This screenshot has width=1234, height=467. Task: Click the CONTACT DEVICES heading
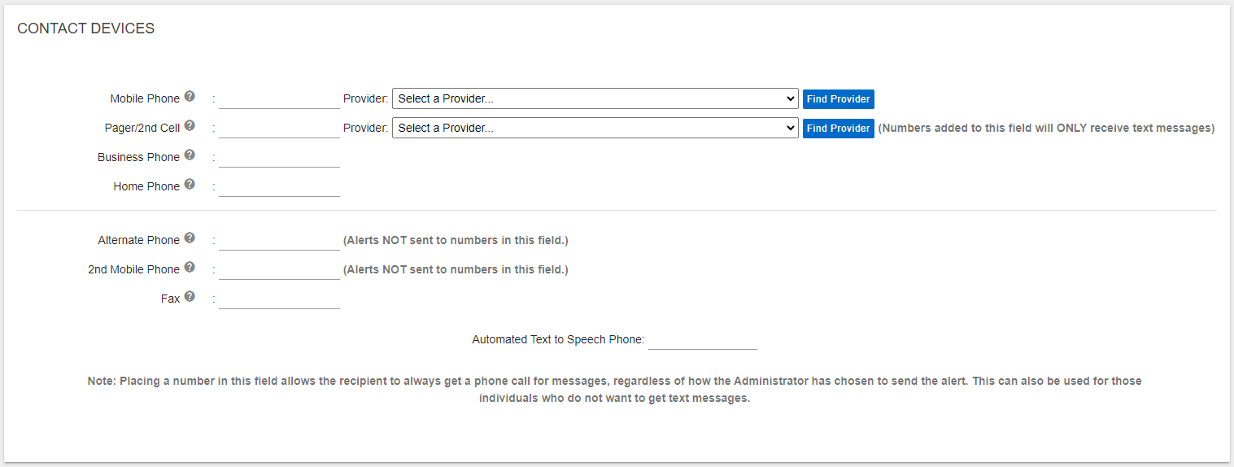tap(86, 29)
